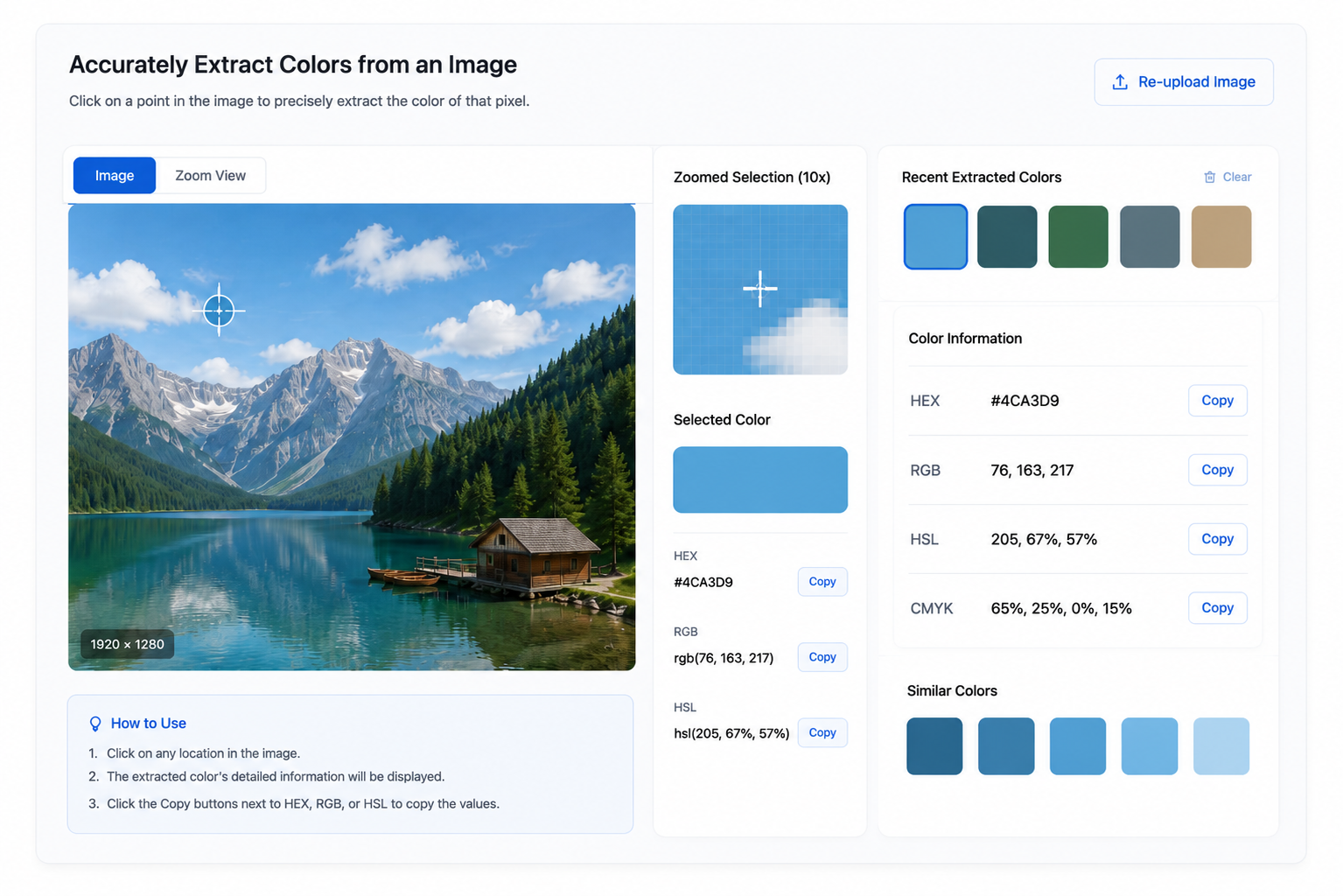Click the trash icon next to Clear
The height and width of the screenshot is (896, 1343).
(1210, 177)
